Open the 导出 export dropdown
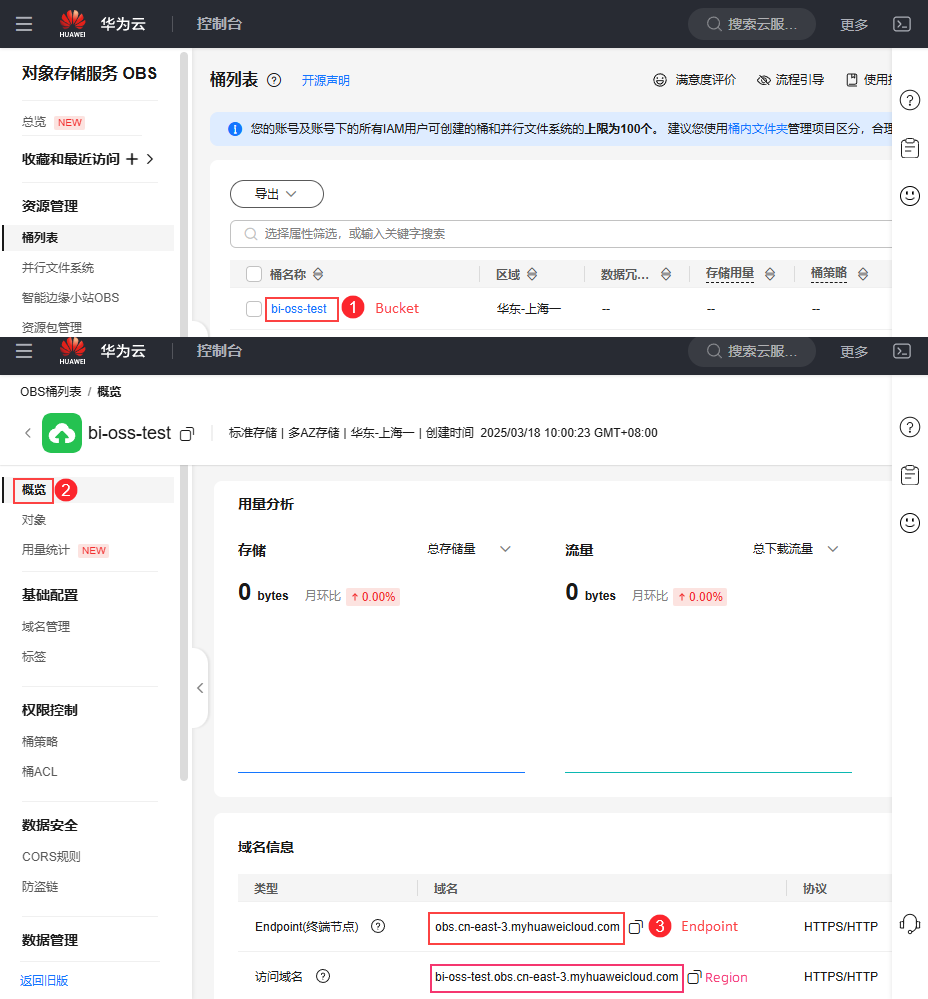Screen dimensions: 928x999 coord(276,194)
